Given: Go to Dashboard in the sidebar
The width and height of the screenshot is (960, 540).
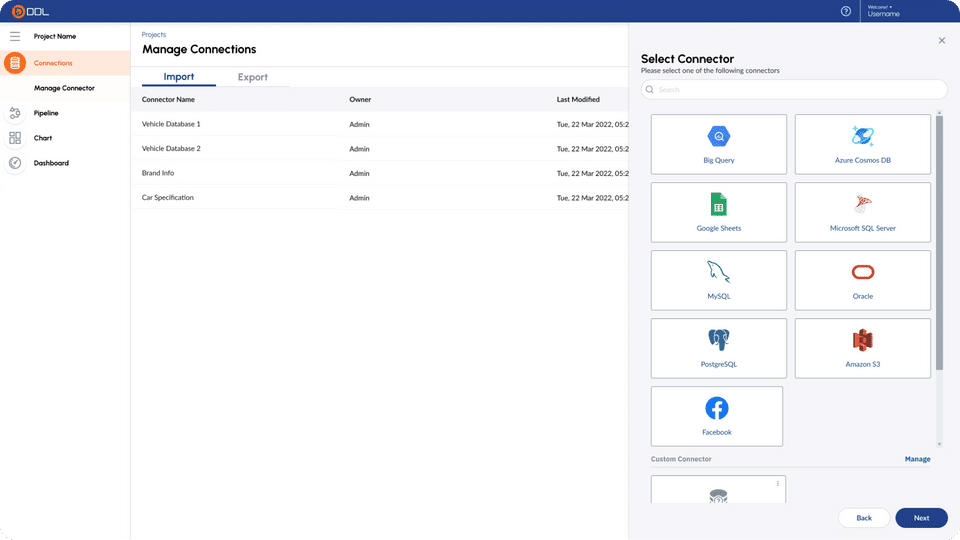Looking at the screenshot, I should [51, 163].
